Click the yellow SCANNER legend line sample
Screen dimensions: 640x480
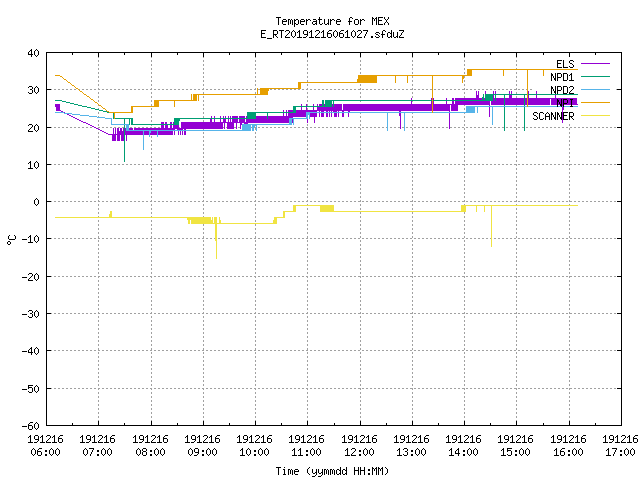595,116
